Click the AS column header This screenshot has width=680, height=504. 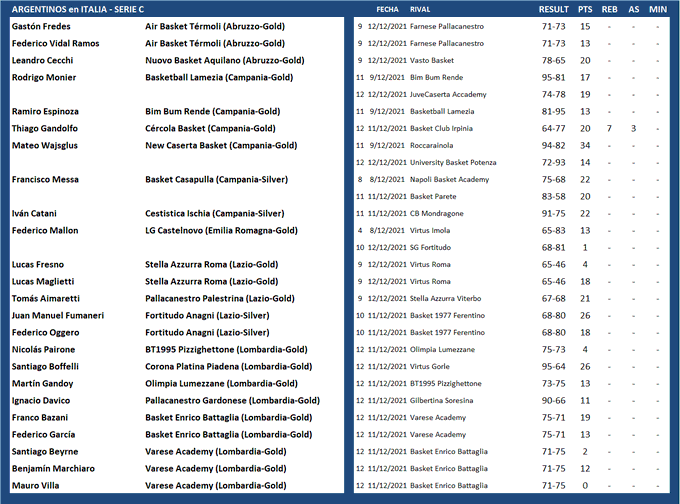(x=634, y=9)
